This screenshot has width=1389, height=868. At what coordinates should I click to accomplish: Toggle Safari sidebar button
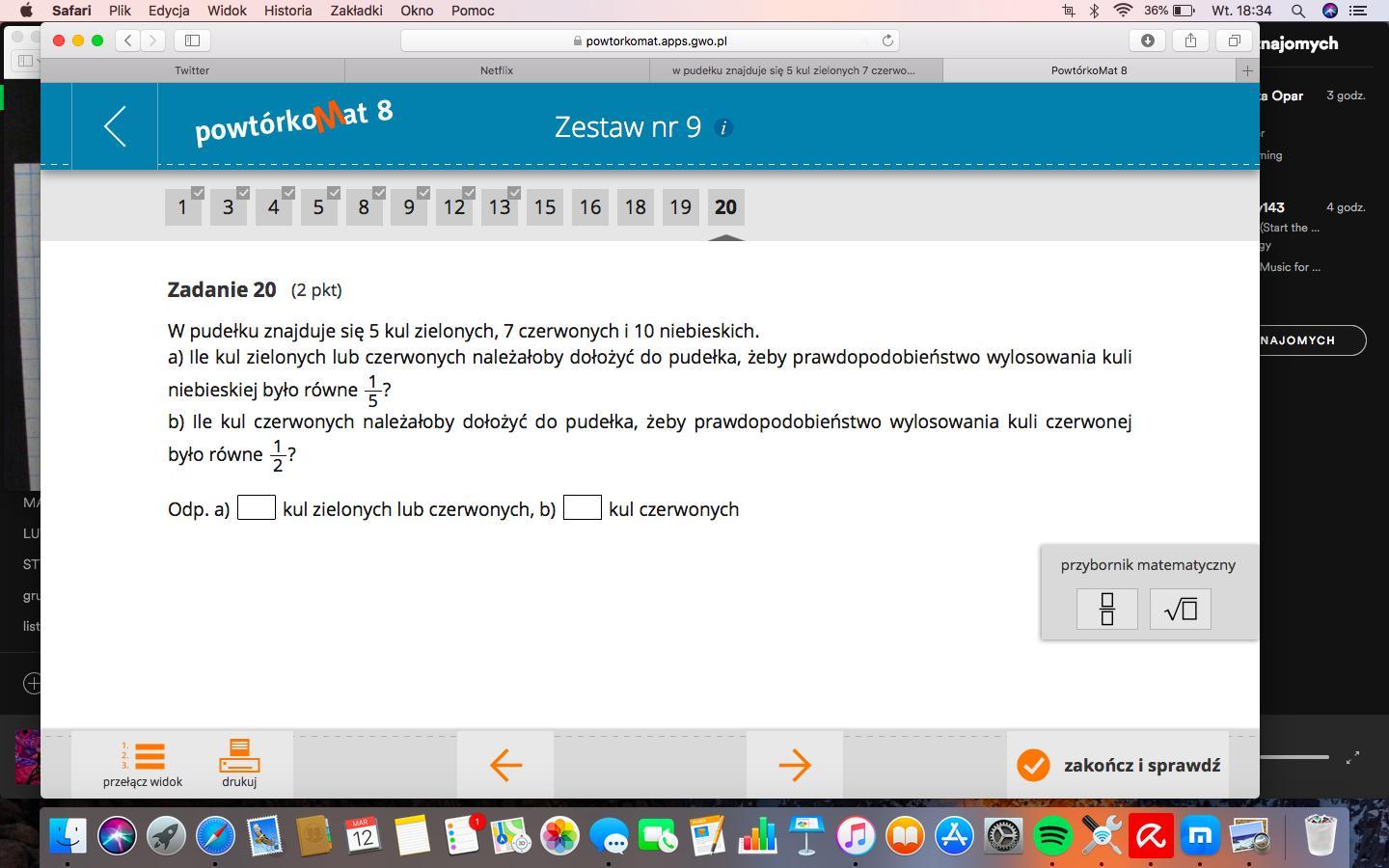coord(192,41)
